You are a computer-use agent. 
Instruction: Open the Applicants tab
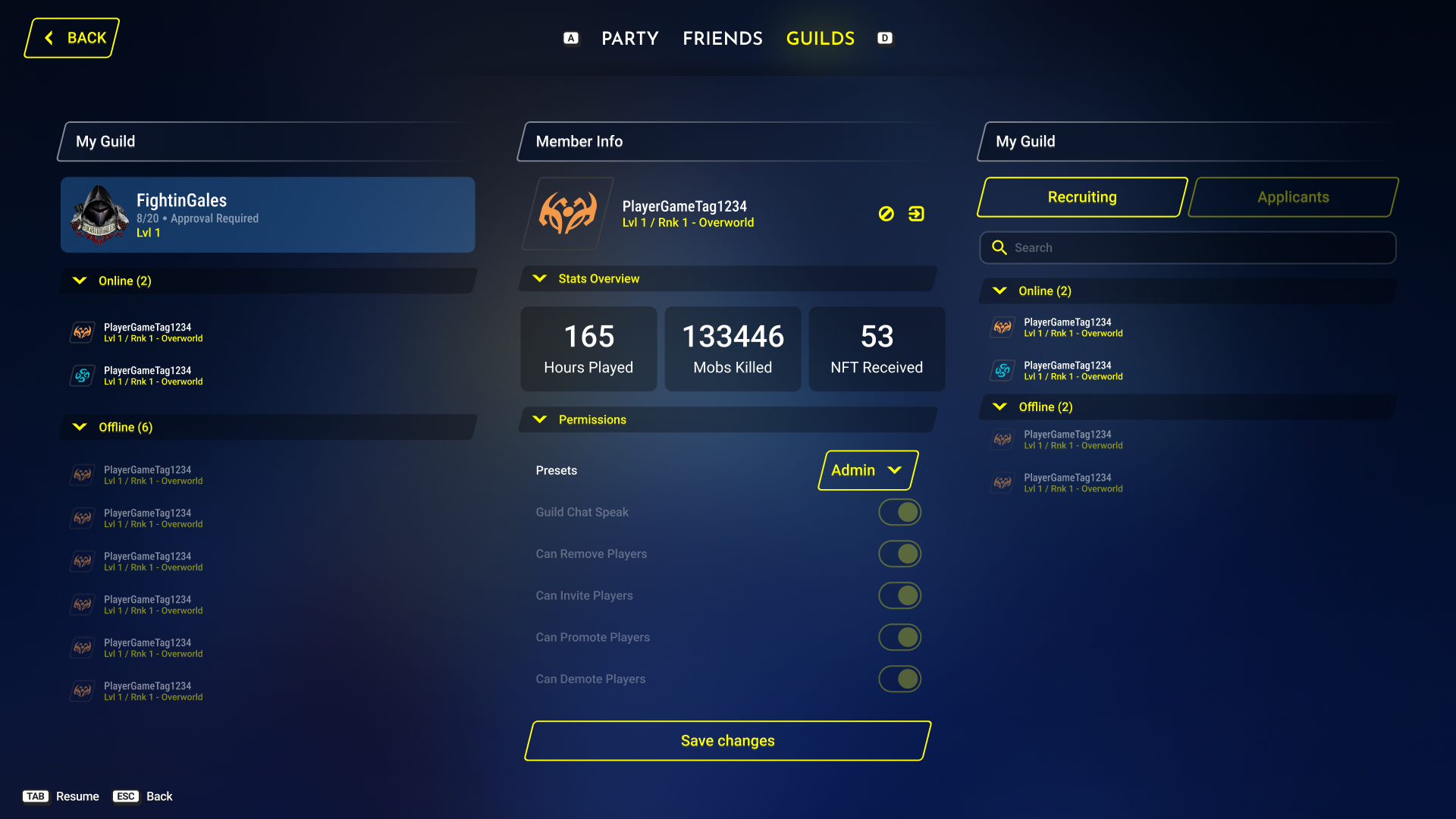click(x=1293, y=197)
